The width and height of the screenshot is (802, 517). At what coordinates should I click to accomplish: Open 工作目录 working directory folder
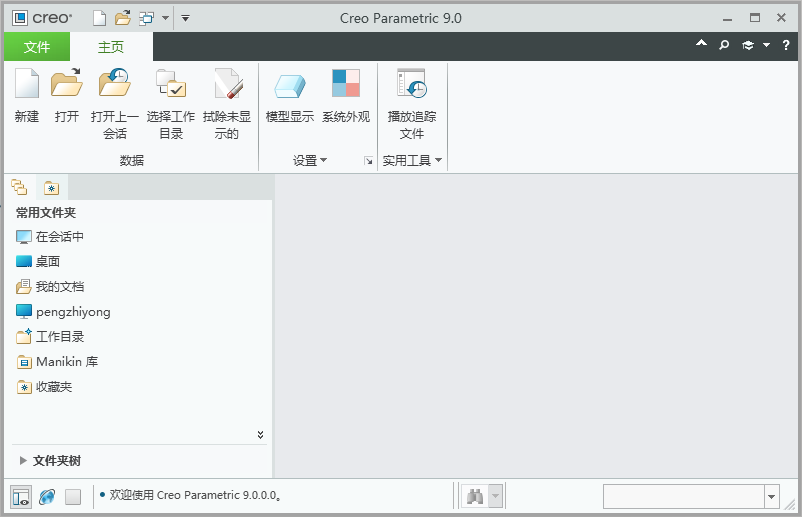[x=50, y=336]
